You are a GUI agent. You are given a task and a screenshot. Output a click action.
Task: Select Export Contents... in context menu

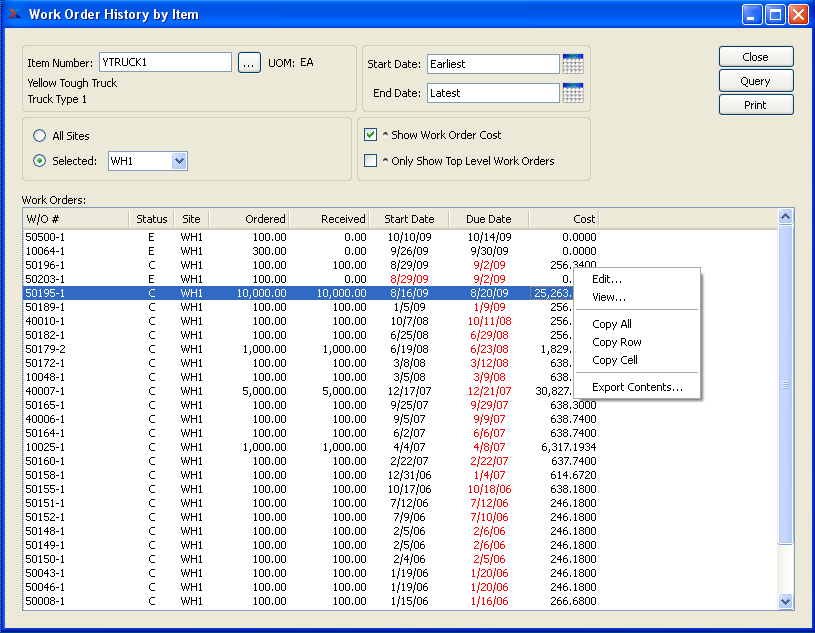click(637, 387)
